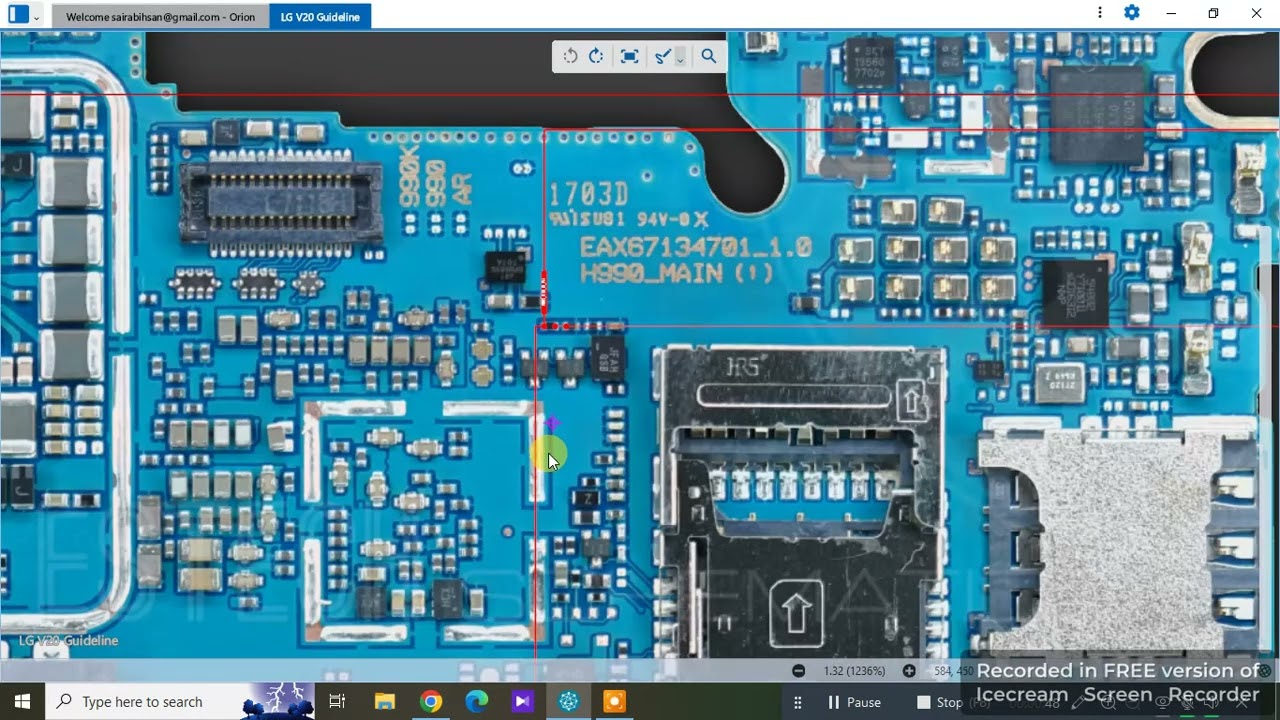Select the trace drawing tool
Viewport: 1280px width, 720px height.
(x=662, y=56)
